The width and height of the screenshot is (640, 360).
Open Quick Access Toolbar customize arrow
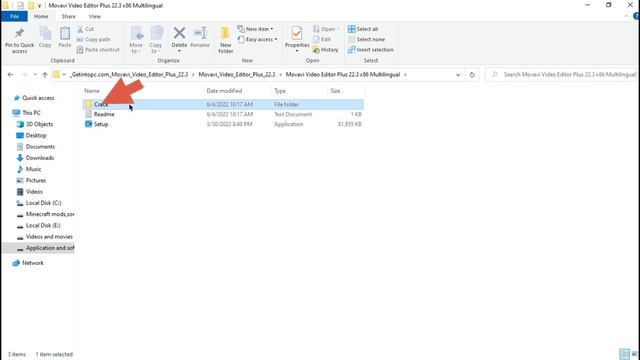click(39, 6)
